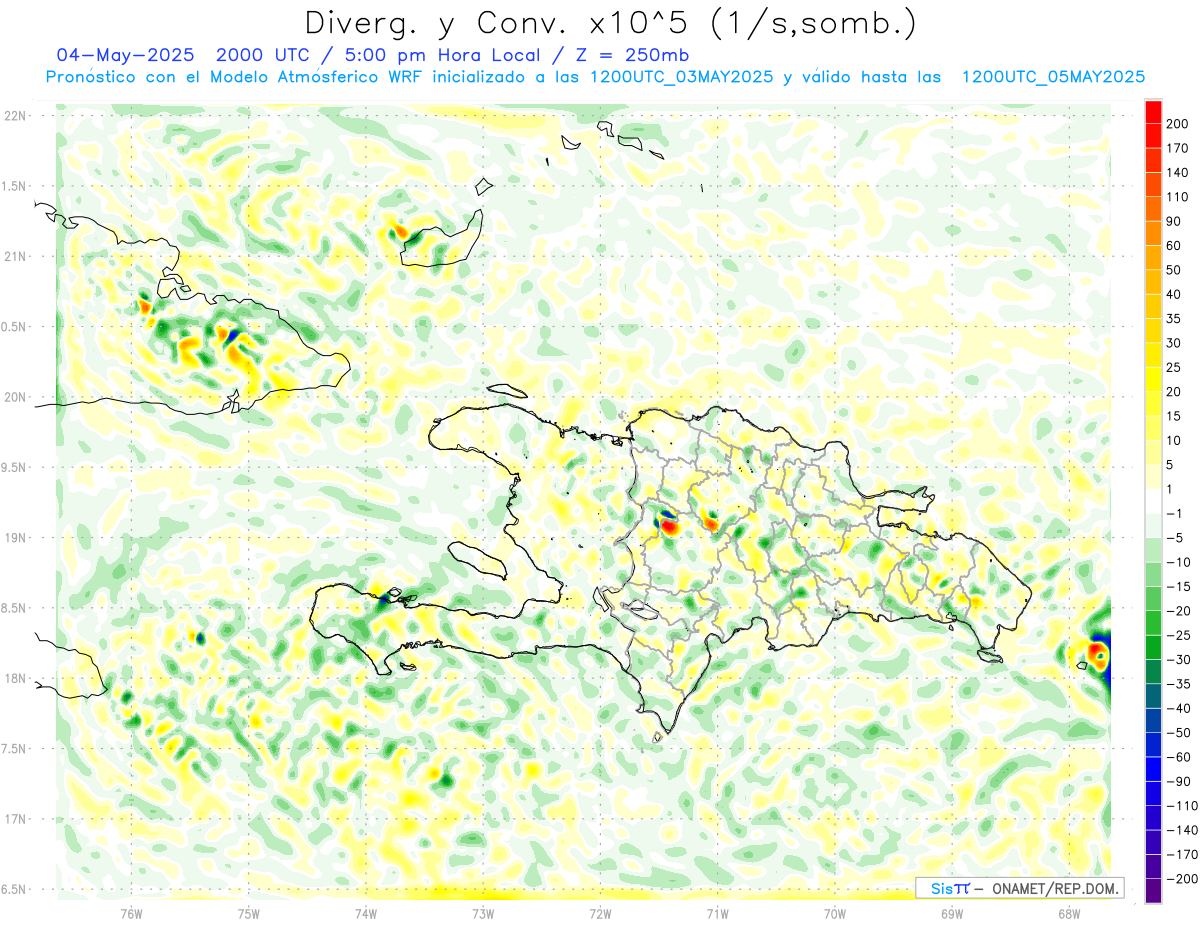The height and width of the screenshot is (927, 1200).
Task: Click the 'SisTT - ONAMET/REP.DOM.' credit box
Action: (1019, 888)
